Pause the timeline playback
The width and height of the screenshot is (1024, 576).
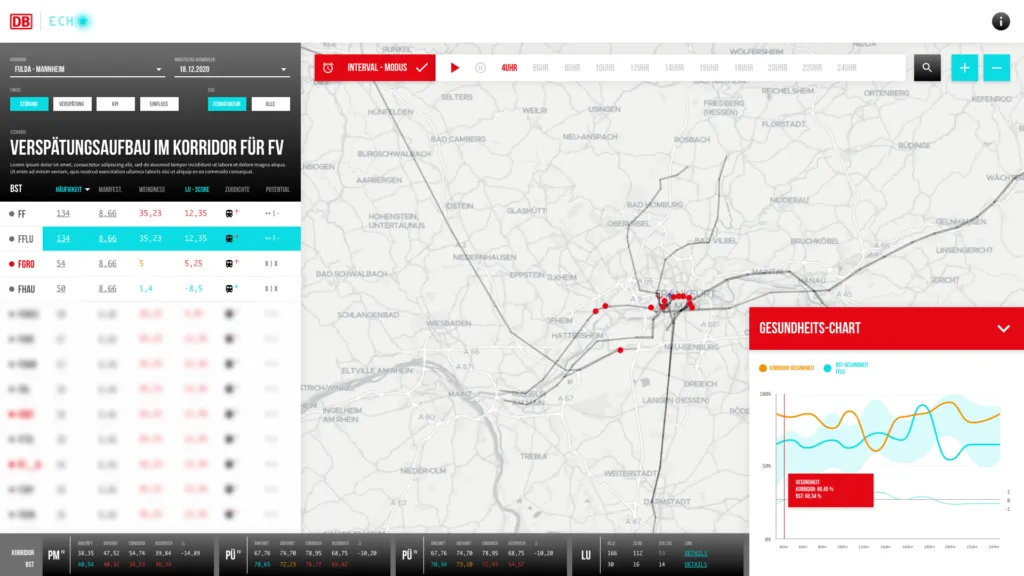pyautogui.click(x=481, y=68)
